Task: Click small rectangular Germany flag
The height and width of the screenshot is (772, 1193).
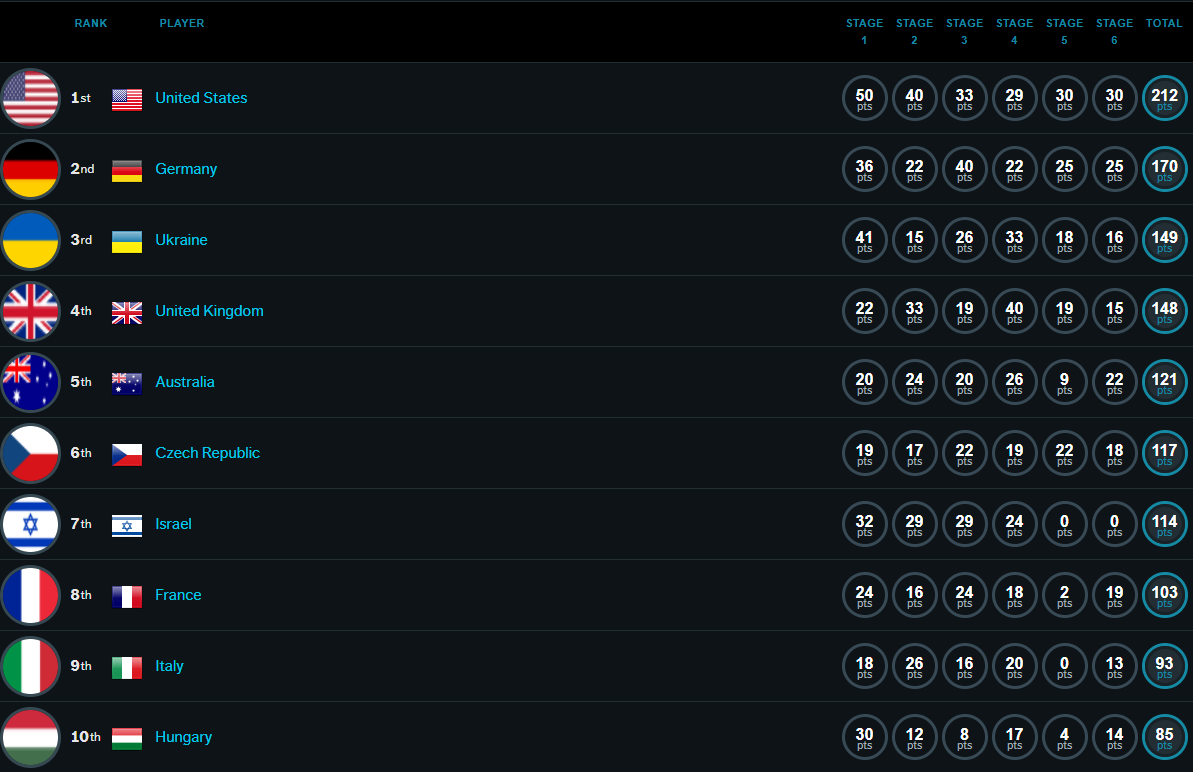Action: (127, 171)
